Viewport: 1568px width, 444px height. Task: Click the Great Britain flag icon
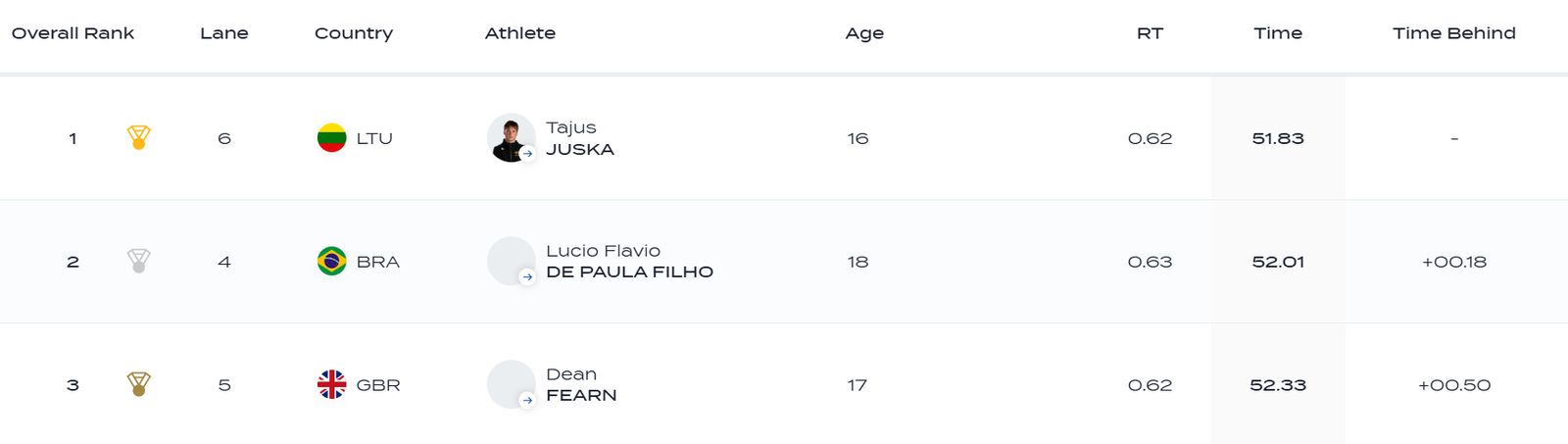point(331,385)
